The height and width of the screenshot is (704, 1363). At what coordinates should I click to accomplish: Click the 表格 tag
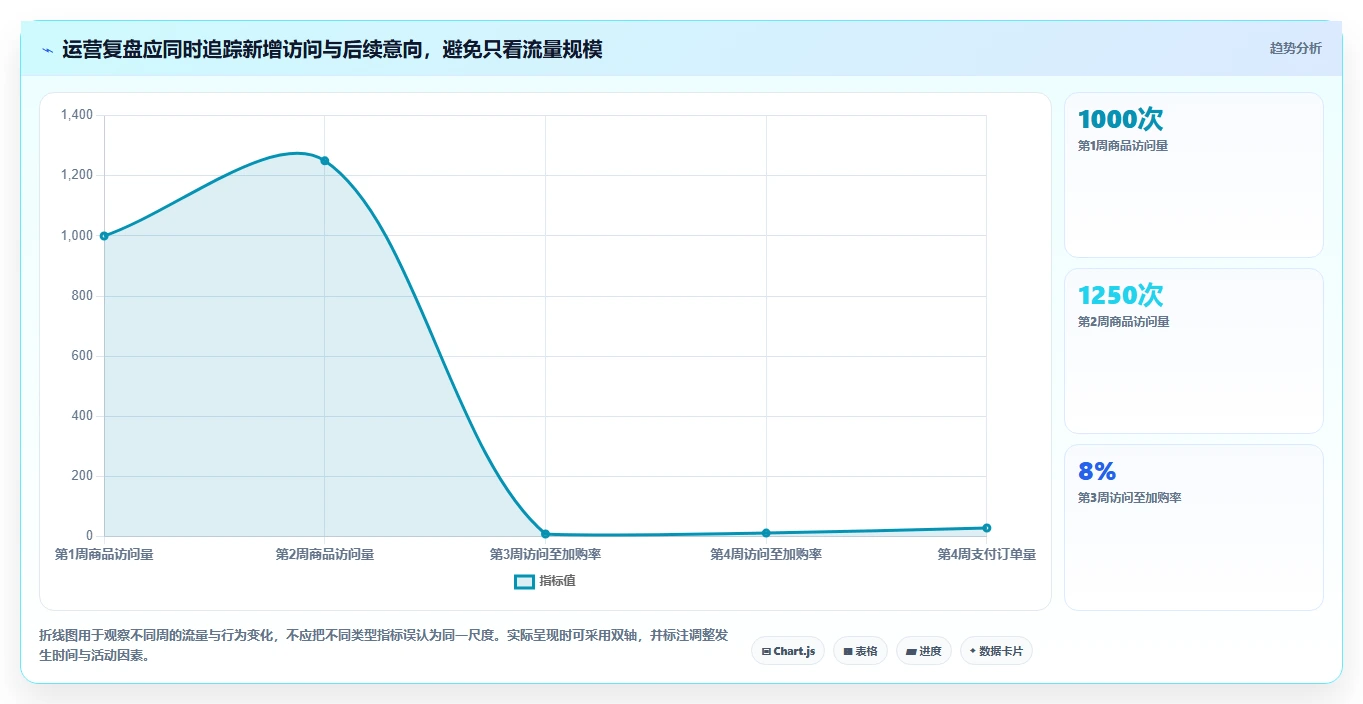tap(860, 651)
